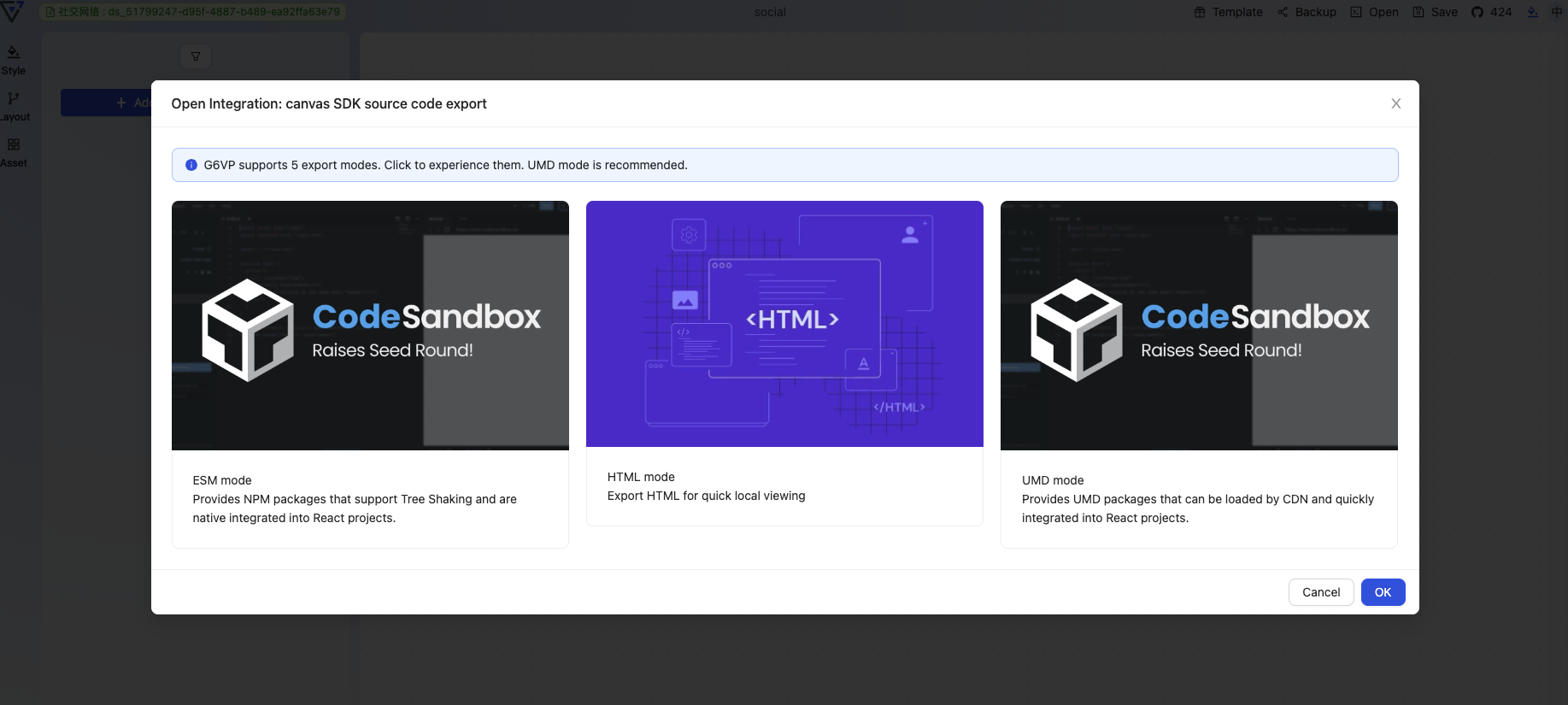1568x705 pixels.
Task: Click the Save disk icon
Action: pos(1418,12)
